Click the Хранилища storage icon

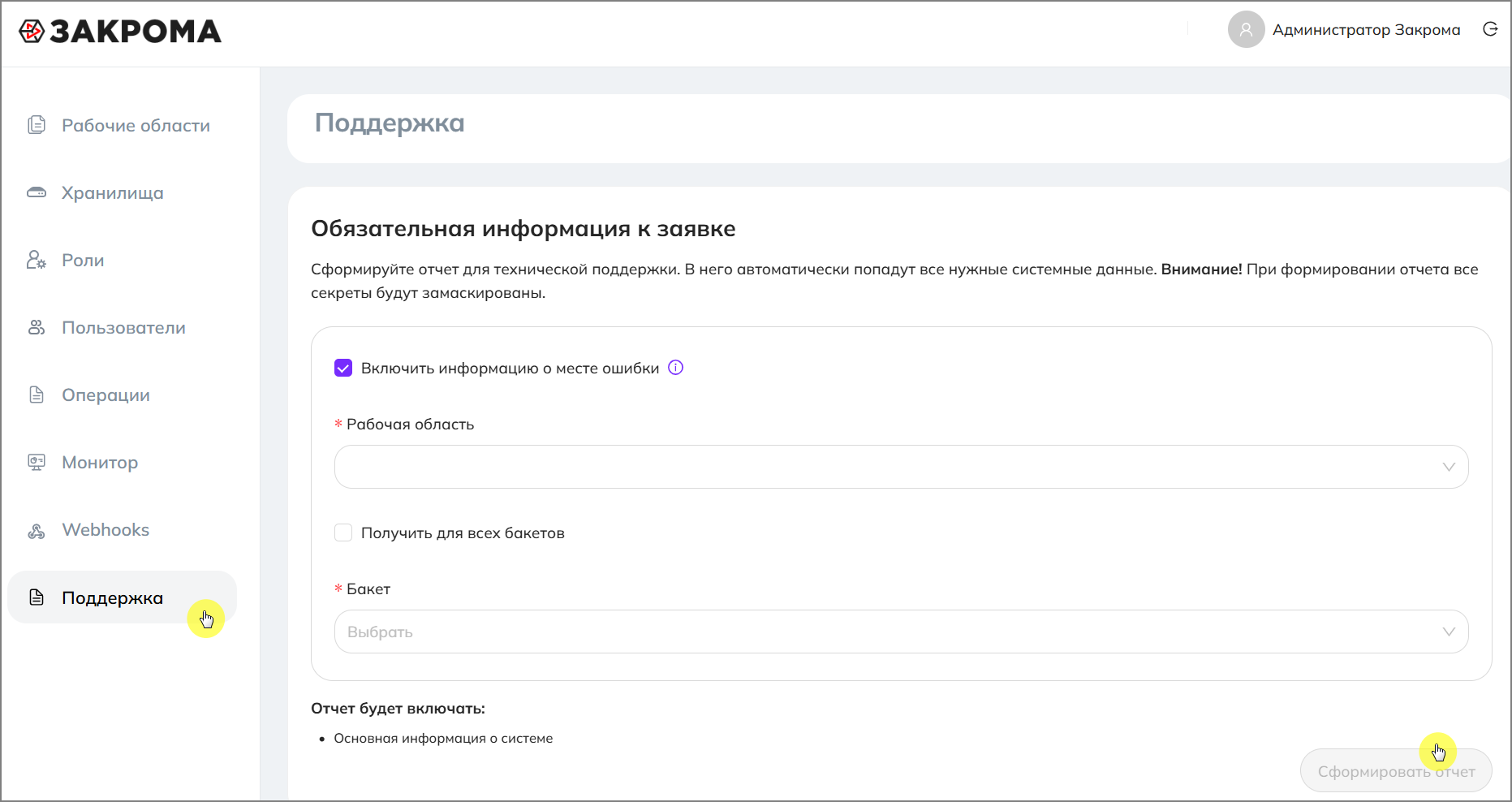click(x=37, y=192)
